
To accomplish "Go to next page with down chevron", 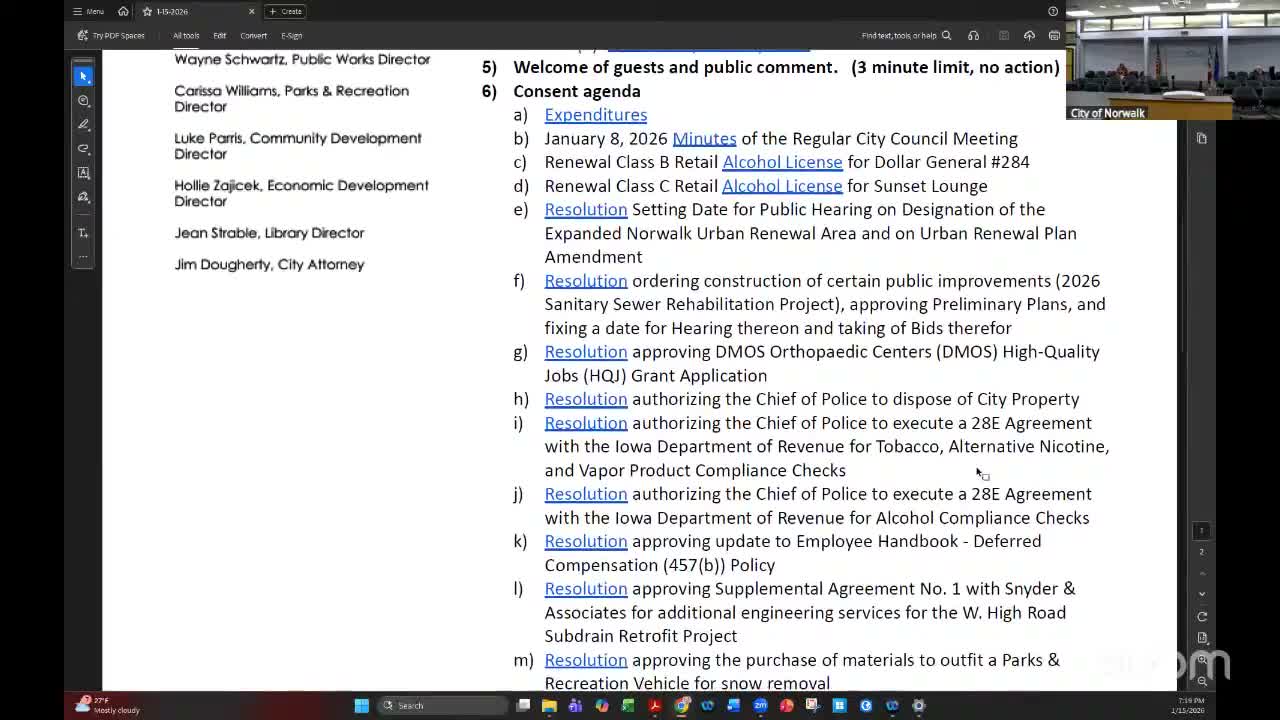I will (x=1202, y=594).
